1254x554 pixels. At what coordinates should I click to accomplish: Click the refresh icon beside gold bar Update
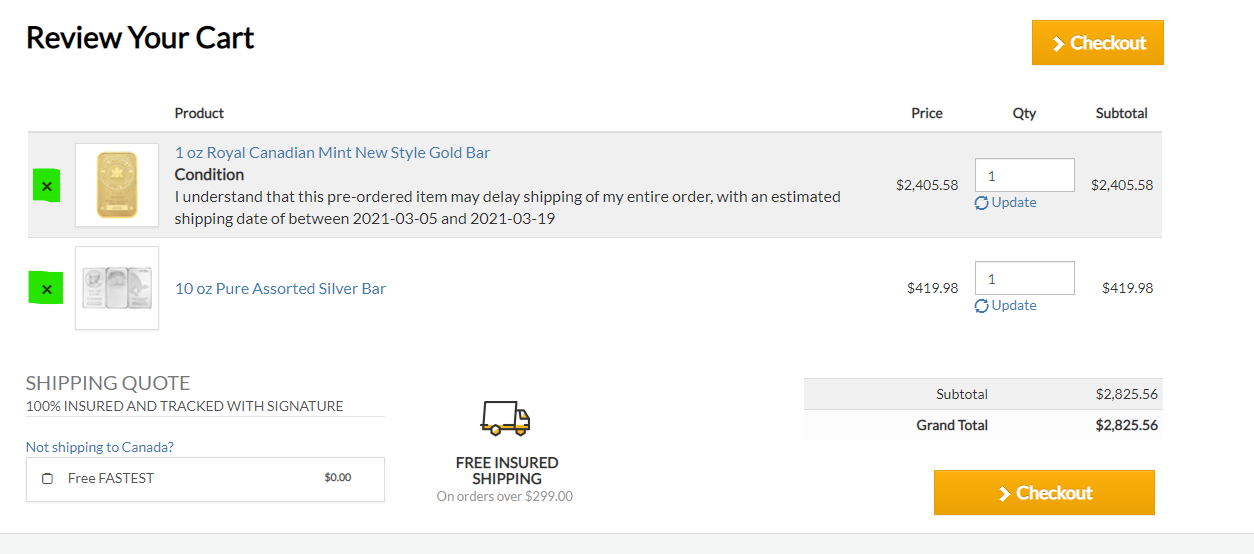[982, 203]
